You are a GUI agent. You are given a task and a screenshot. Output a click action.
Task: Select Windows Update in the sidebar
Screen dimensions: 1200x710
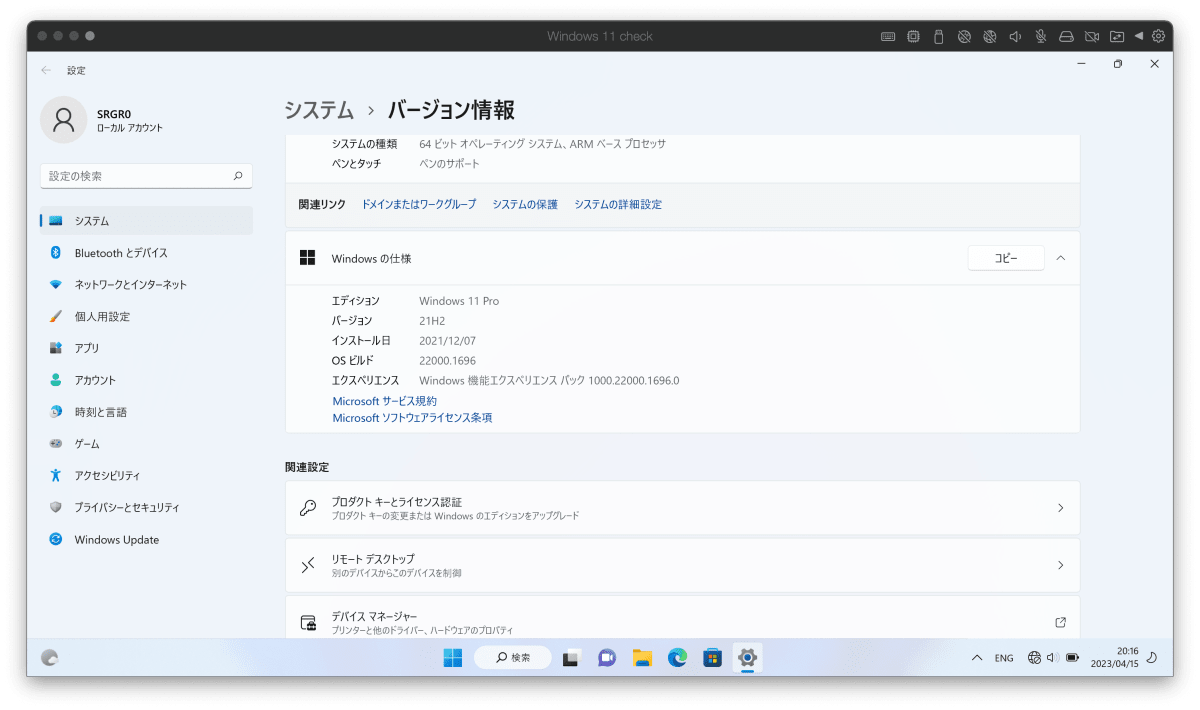point(146,540)
